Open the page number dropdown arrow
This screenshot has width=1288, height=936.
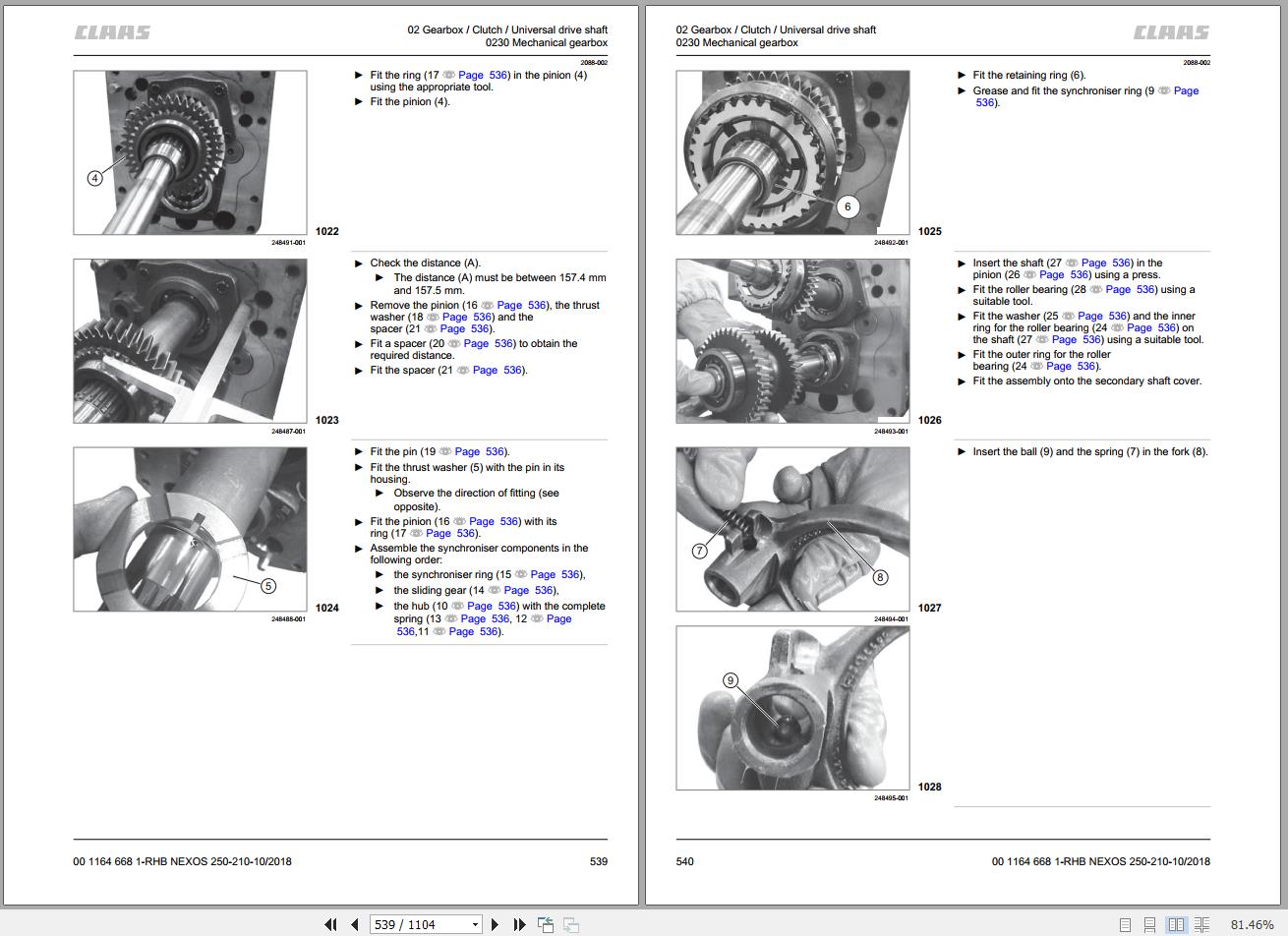[x=475, y=924]
